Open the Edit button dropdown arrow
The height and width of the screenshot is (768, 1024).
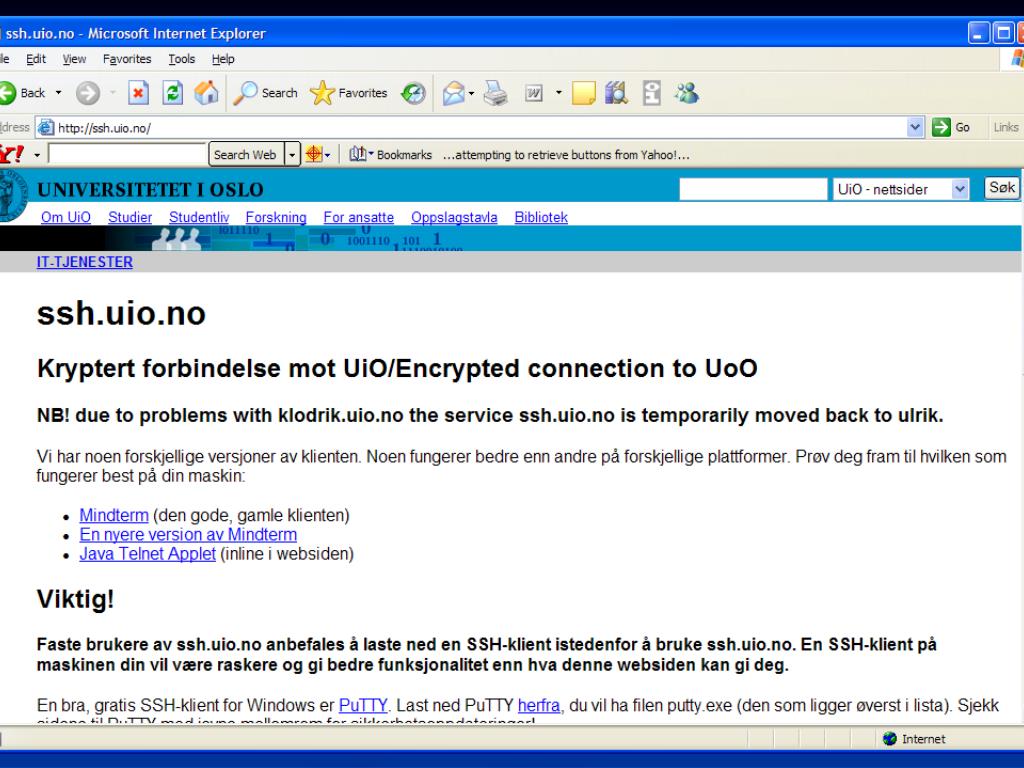558,93
